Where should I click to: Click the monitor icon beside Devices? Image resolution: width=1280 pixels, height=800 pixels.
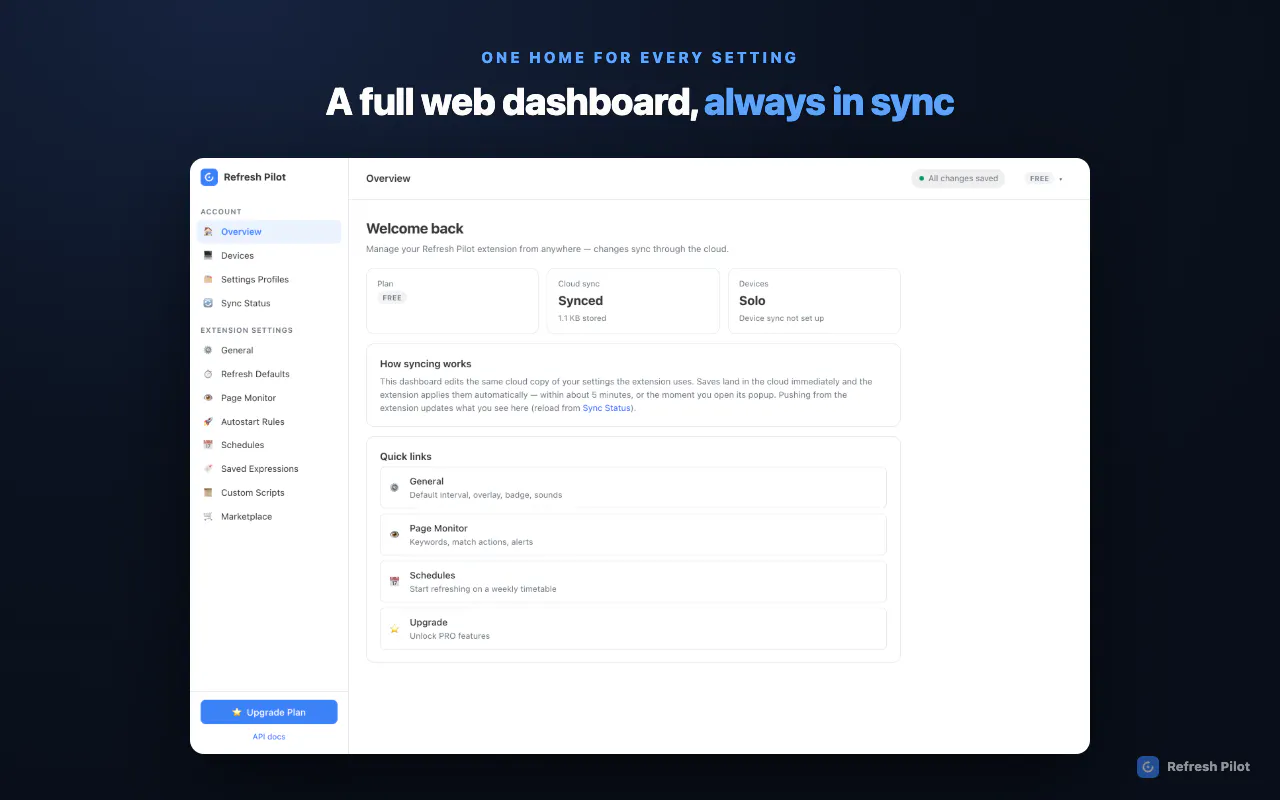point(208,256)
